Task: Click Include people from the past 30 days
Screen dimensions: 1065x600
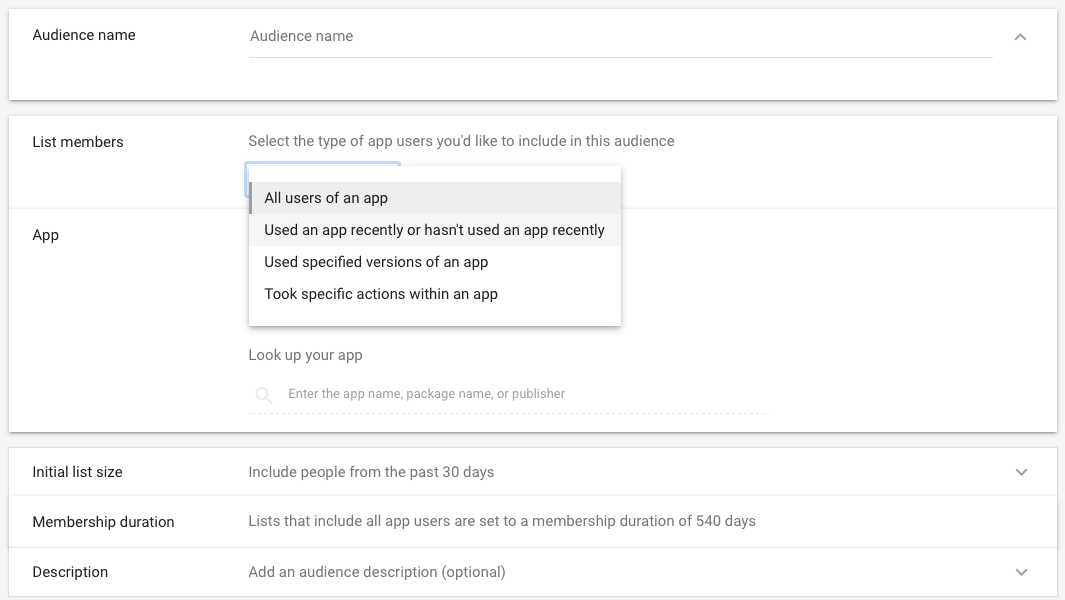Action: pos(371,472)
